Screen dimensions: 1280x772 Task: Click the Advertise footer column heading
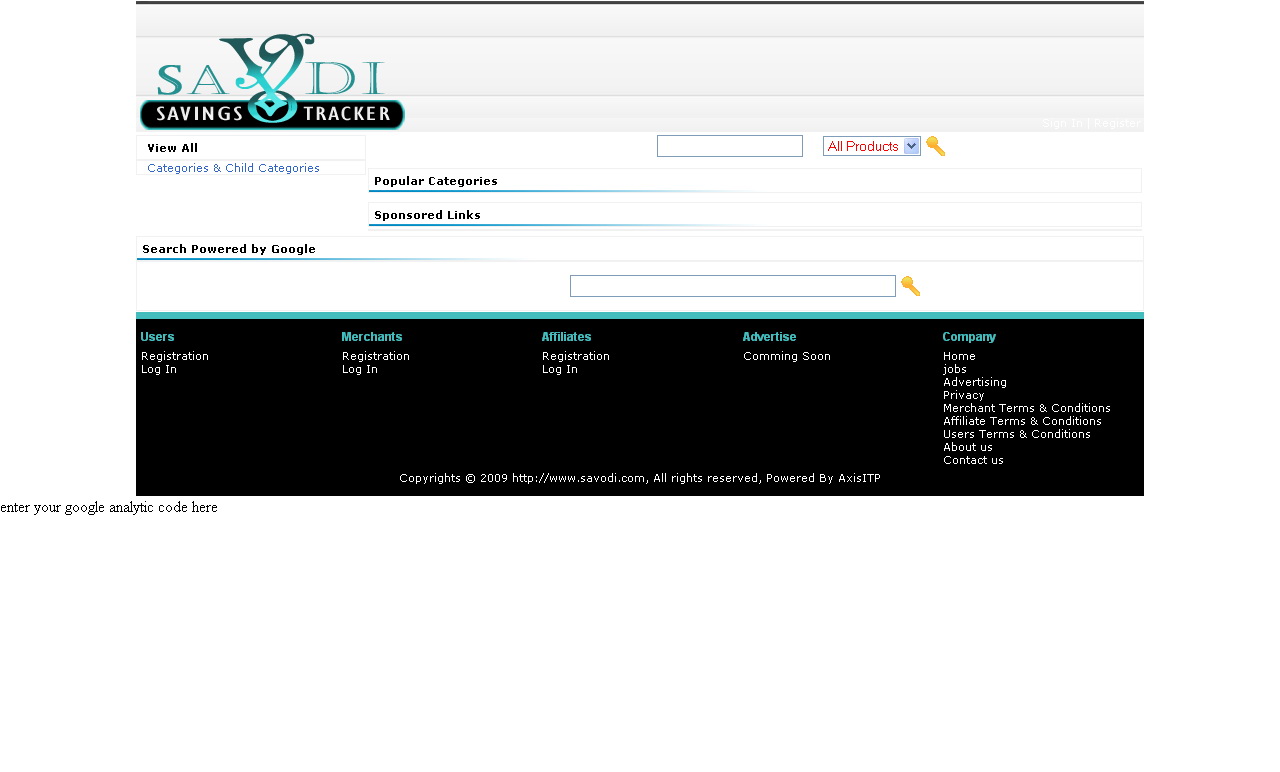[770, 337]
